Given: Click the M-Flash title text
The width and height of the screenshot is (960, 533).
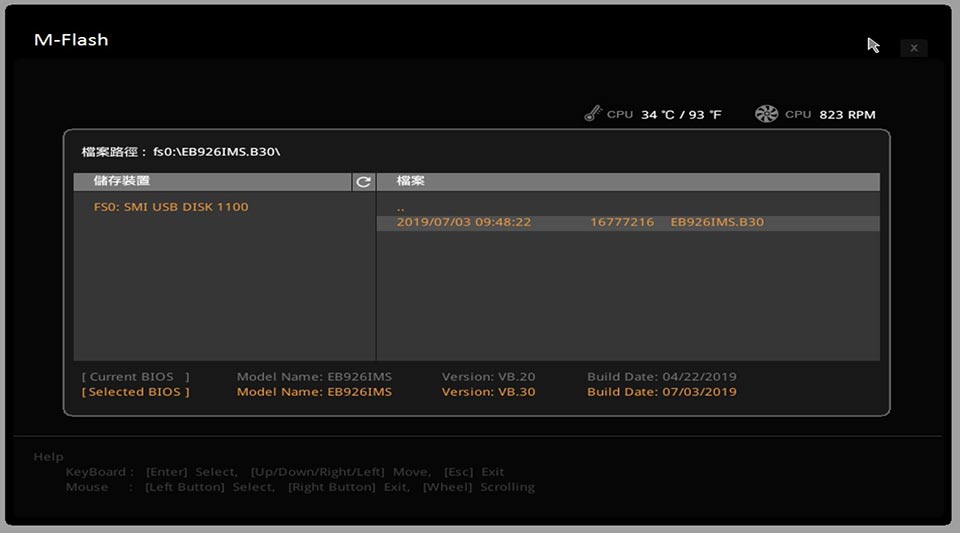Looking at the screenshot, I should coord(71,40).
